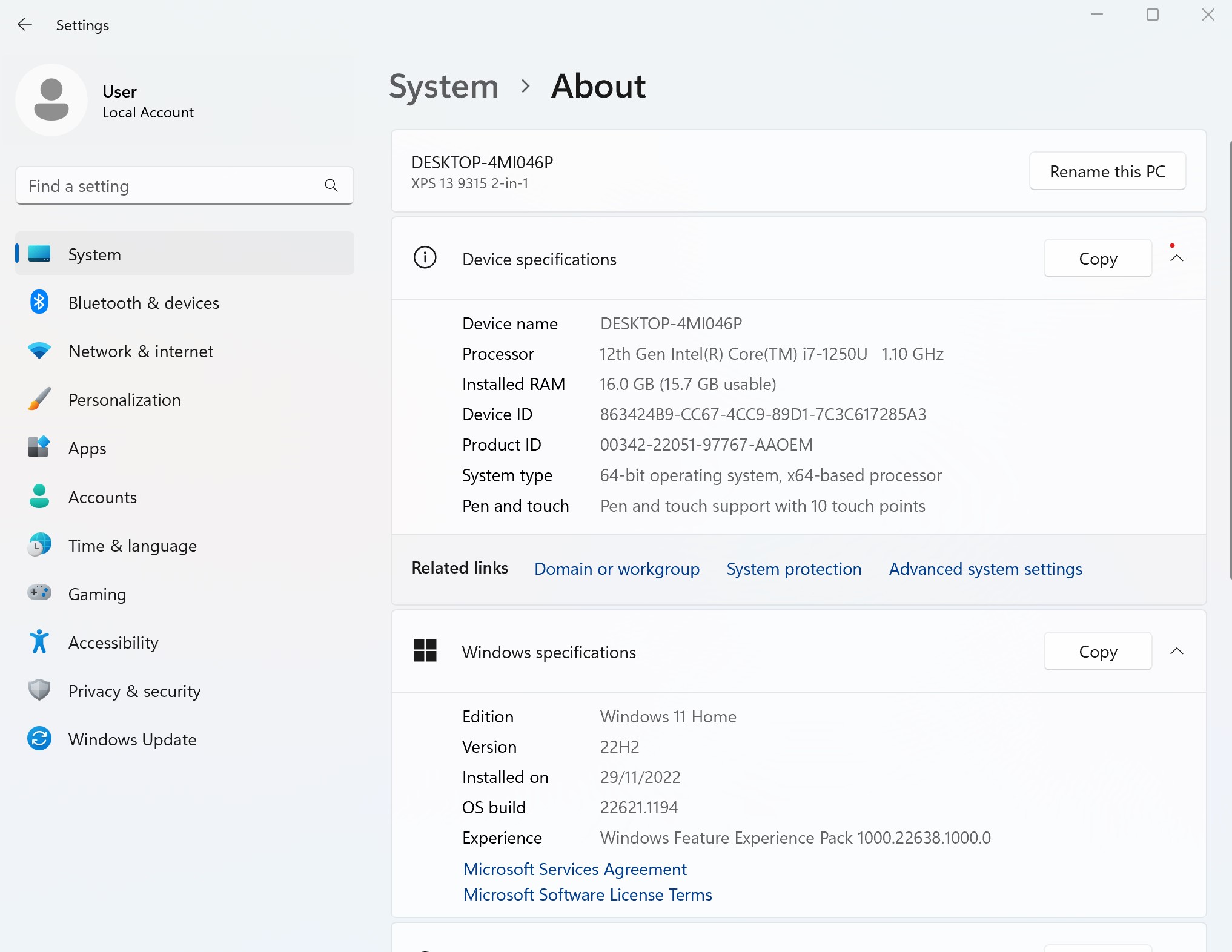Screen dimensions: 1232x952
Task: Select Product ID 00342-22051-97767-AAOEM
Action: click(x=706, y=445)
